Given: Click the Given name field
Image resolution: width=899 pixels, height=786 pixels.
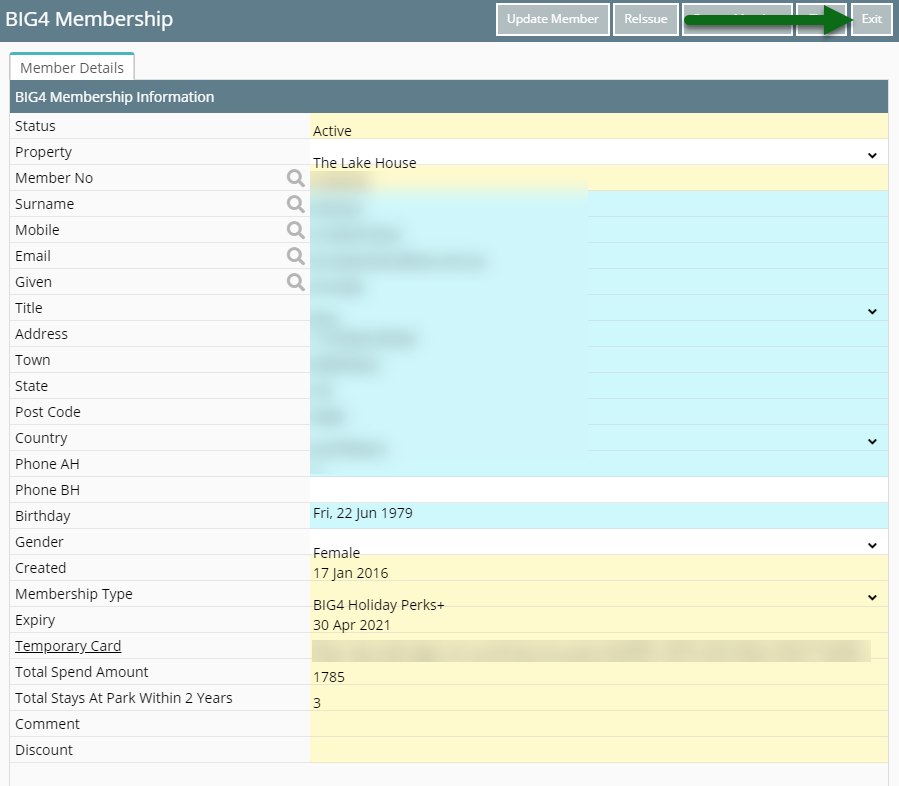Looking at the screenshot, I should point(599,281).
